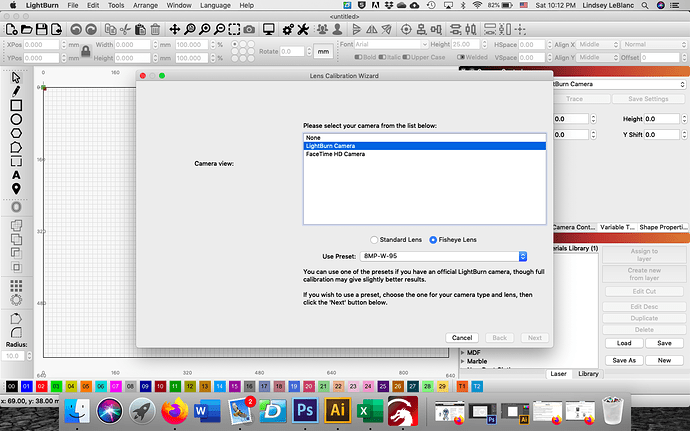Expand the Marble material tree item
690x431 pixels.
click(x=463, y=361)
